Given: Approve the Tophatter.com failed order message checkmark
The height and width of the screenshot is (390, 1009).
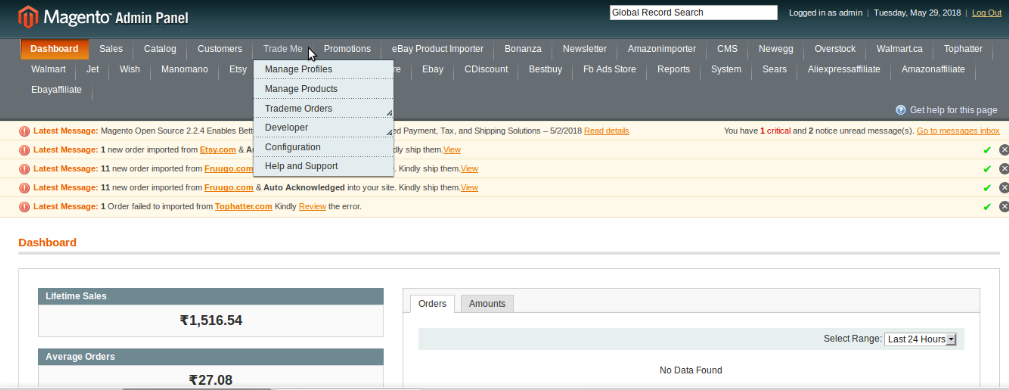Looking at the screenshot, I should (x=987, y=207).
